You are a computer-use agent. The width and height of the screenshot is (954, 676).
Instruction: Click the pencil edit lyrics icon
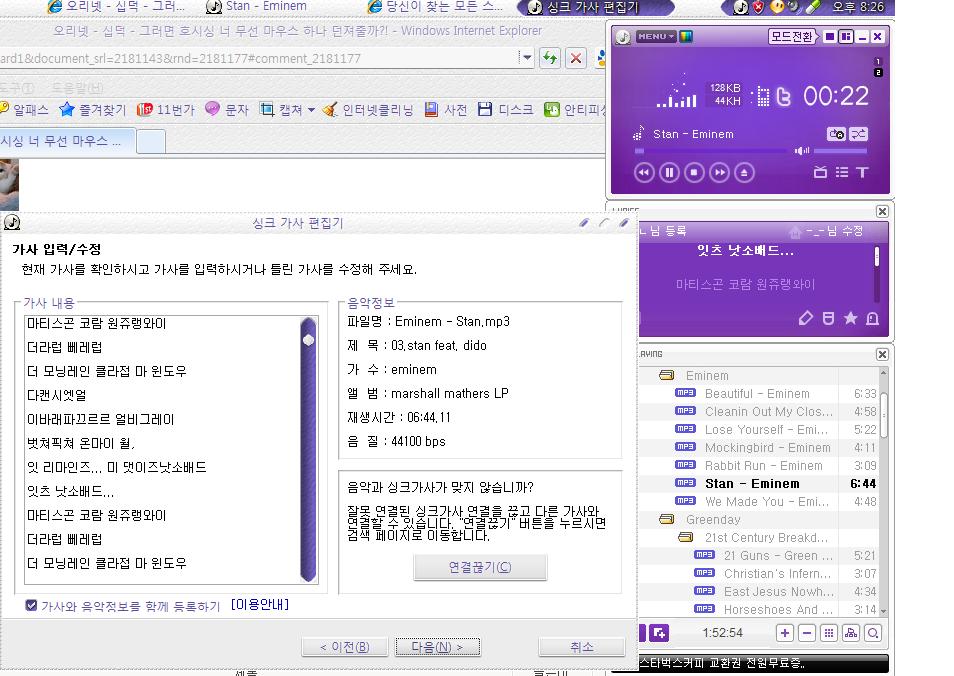point(806,318)
